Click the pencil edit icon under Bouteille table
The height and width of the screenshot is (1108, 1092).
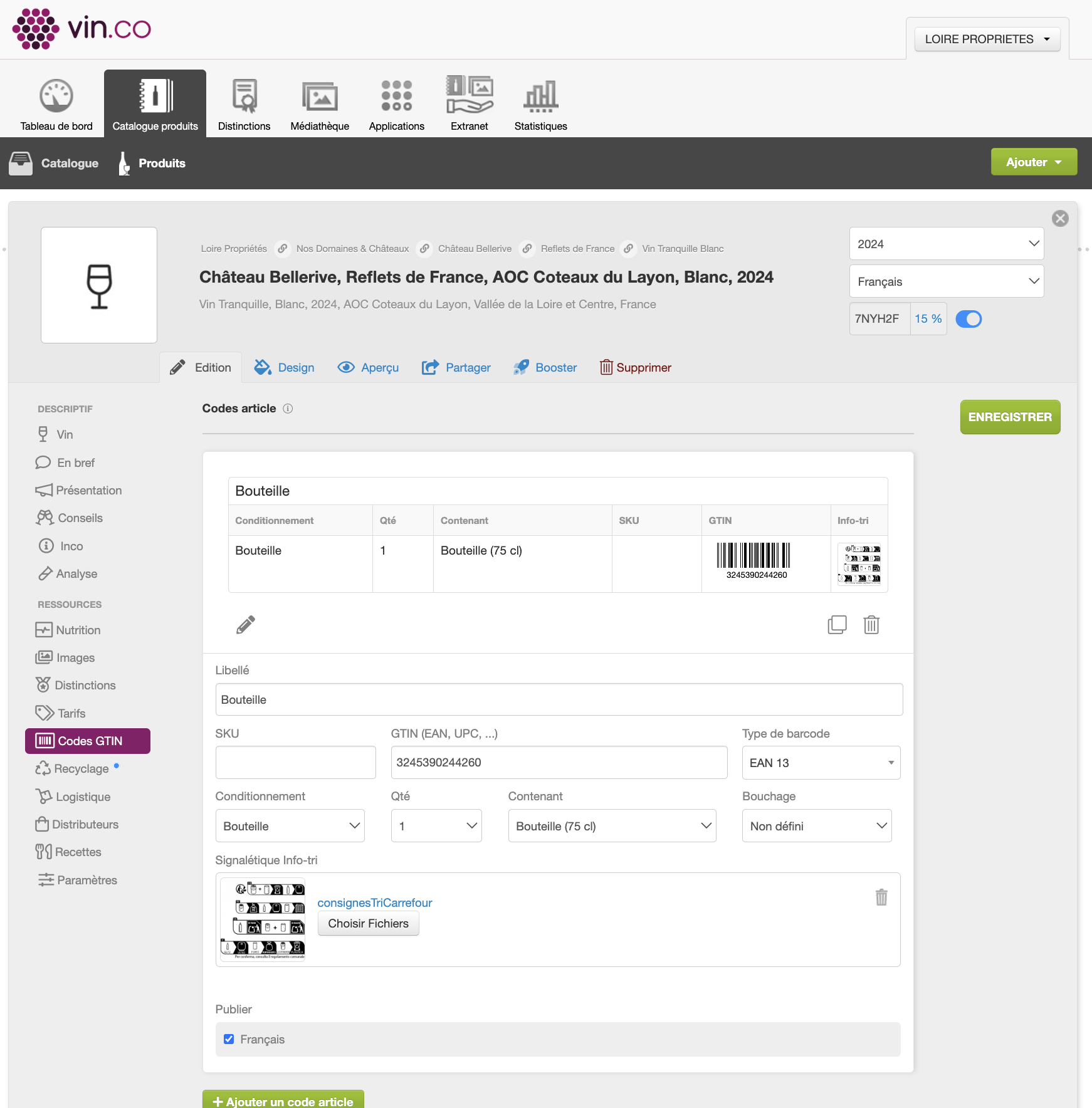[x=246, y=624]
